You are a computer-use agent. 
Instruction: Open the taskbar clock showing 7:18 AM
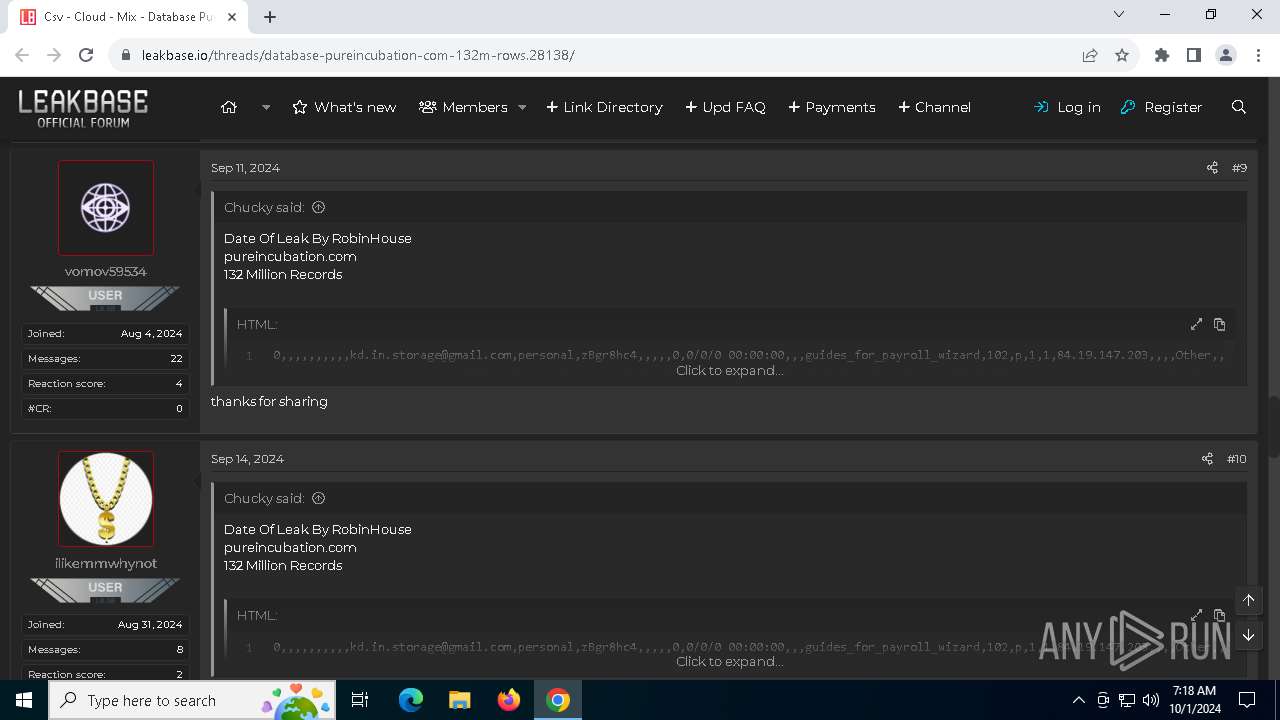click(x=1193, y=700)
